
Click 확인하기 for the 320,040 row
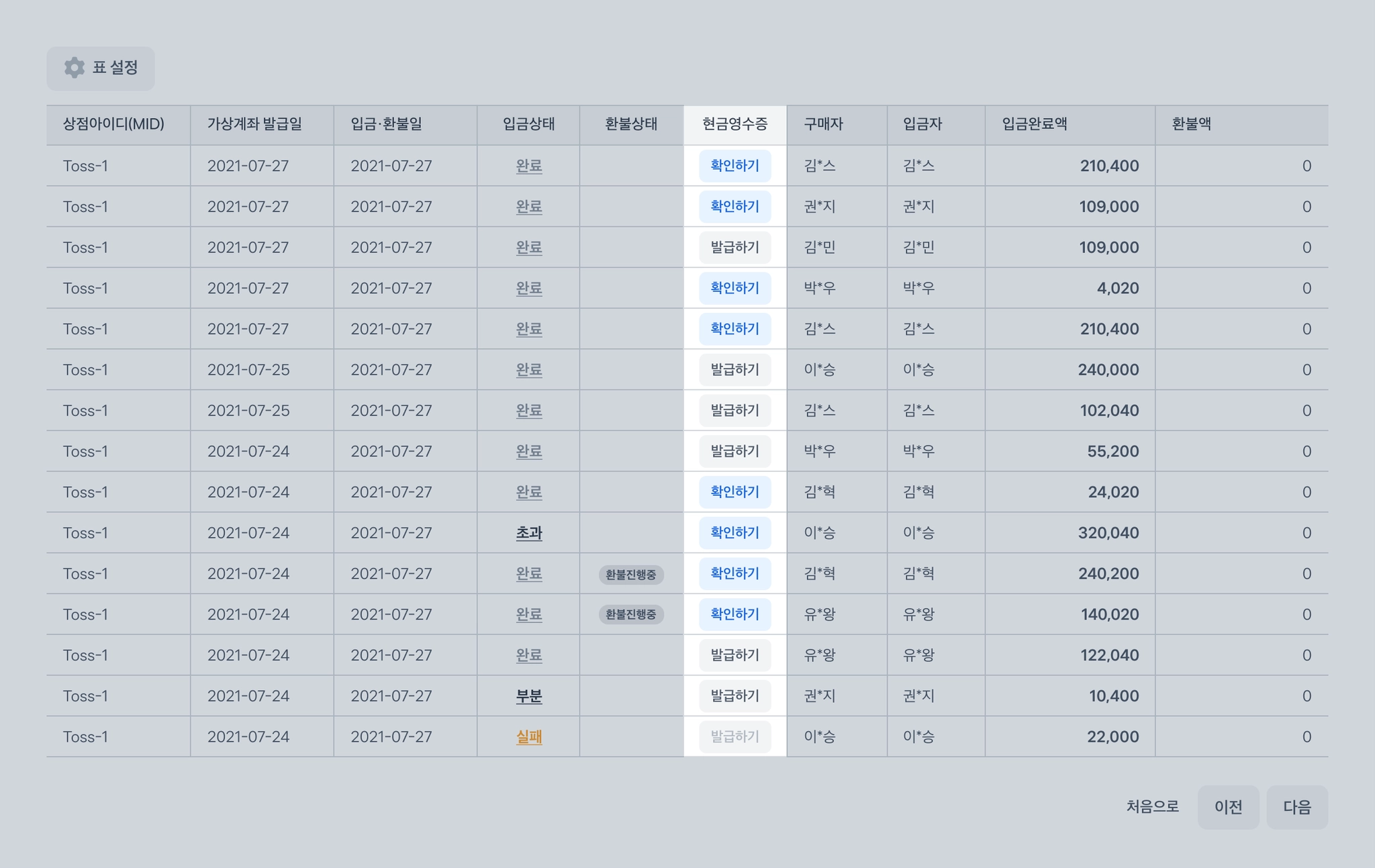pos(734,533)
